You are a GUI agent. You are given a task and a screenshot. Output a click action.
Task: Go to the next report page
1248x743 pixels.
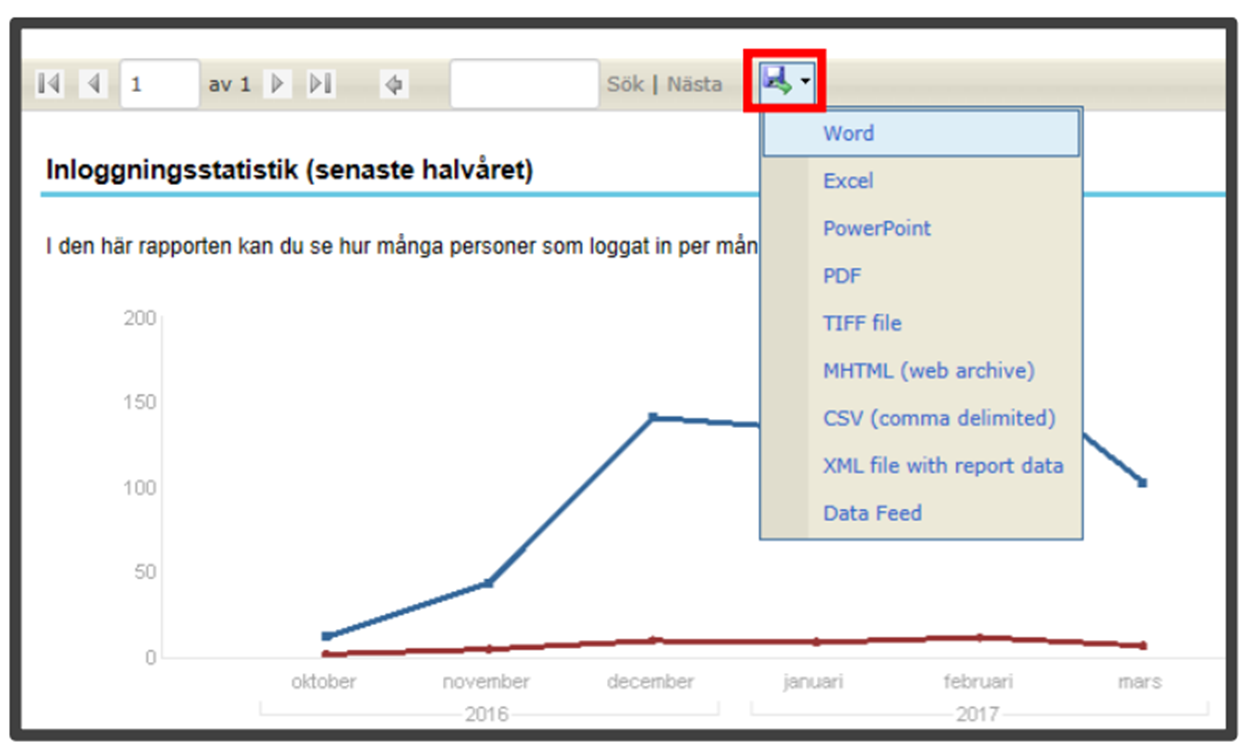tap(278, 84)
